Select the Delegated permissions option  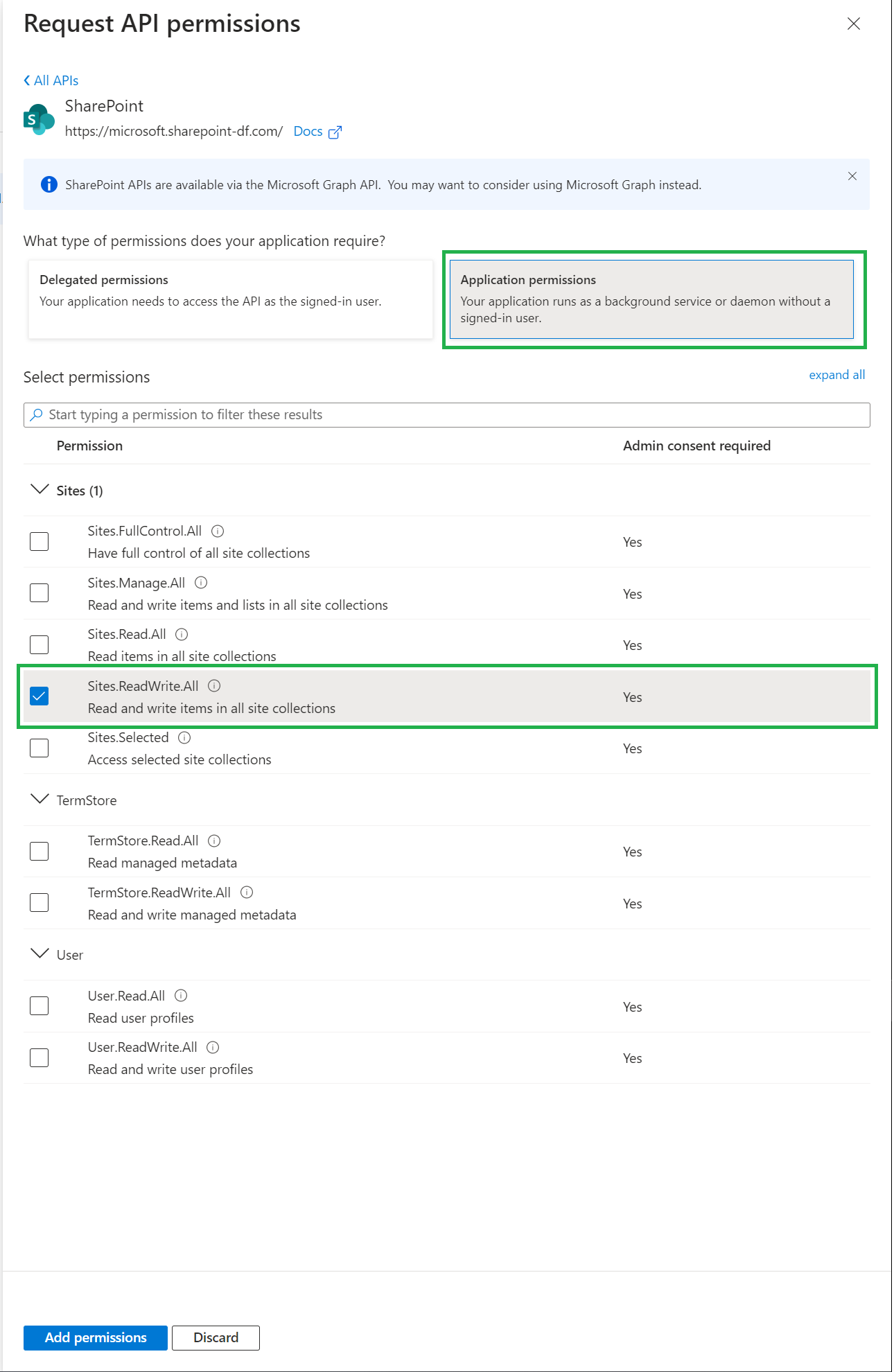pos(230,299)
